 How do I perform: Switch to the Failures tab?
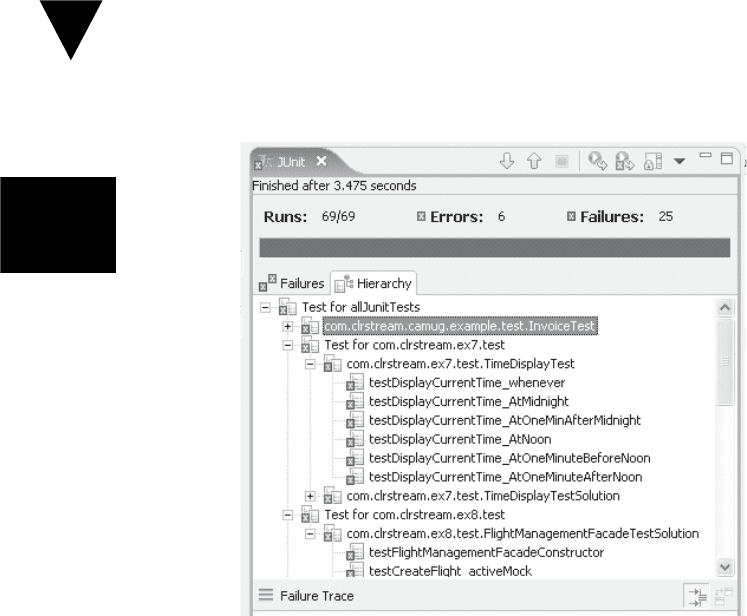(x=292, y=283)
